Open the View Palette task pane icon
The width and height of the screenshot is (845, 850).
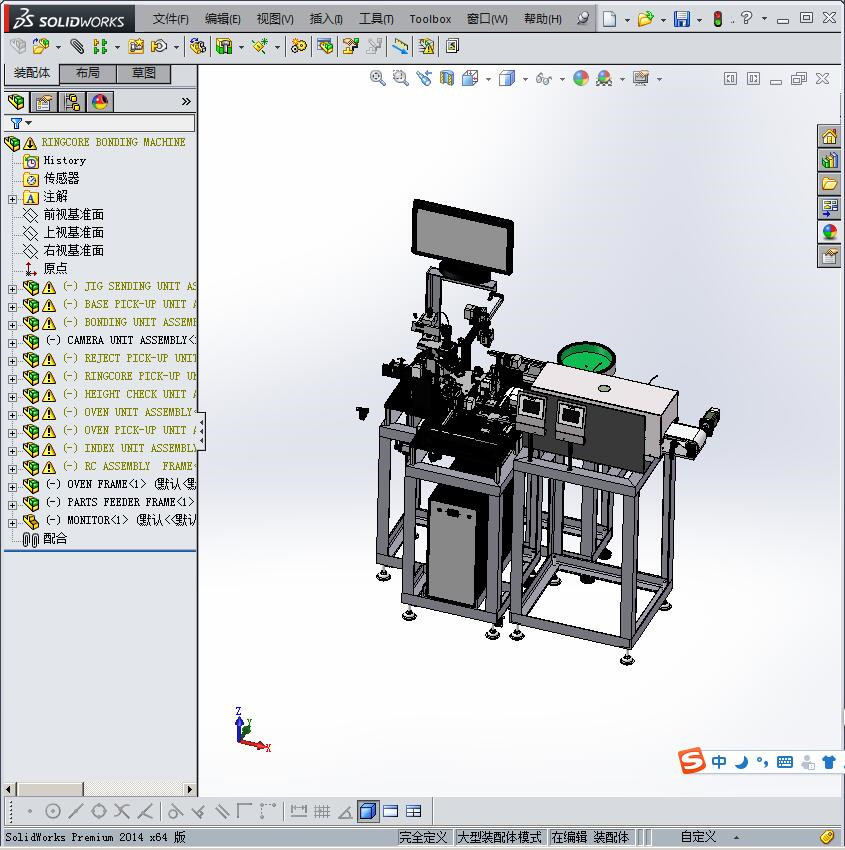pos(829,208)
